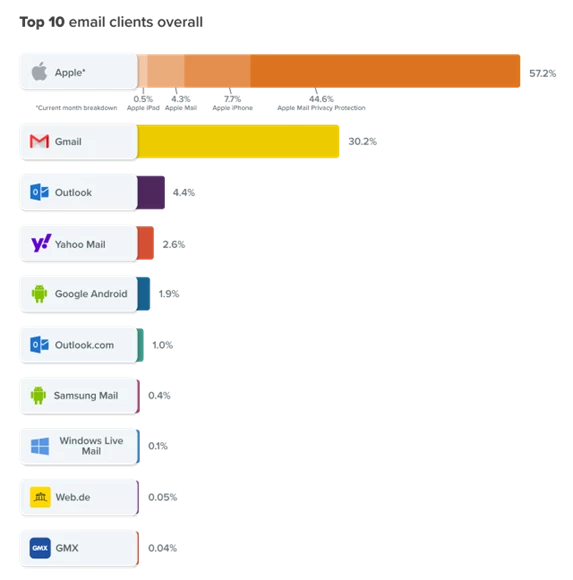Click the Apple logo icon

pyautogui.click(x=39, y=71)
